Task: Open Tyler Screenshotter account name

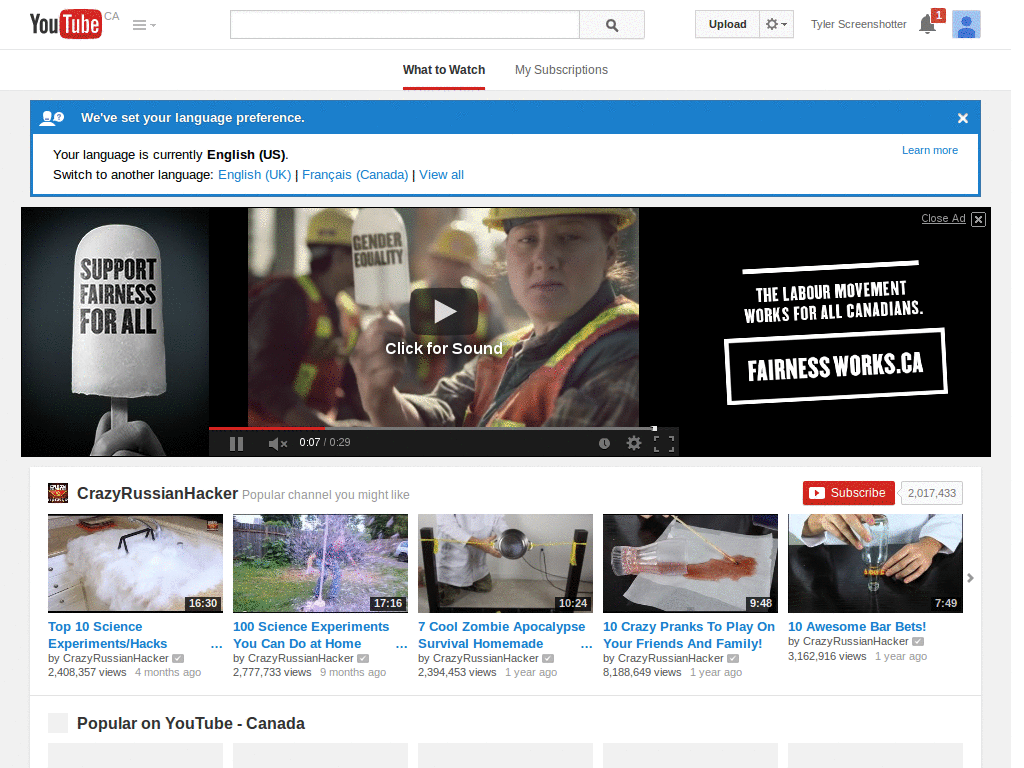Action: pos(858,24)
